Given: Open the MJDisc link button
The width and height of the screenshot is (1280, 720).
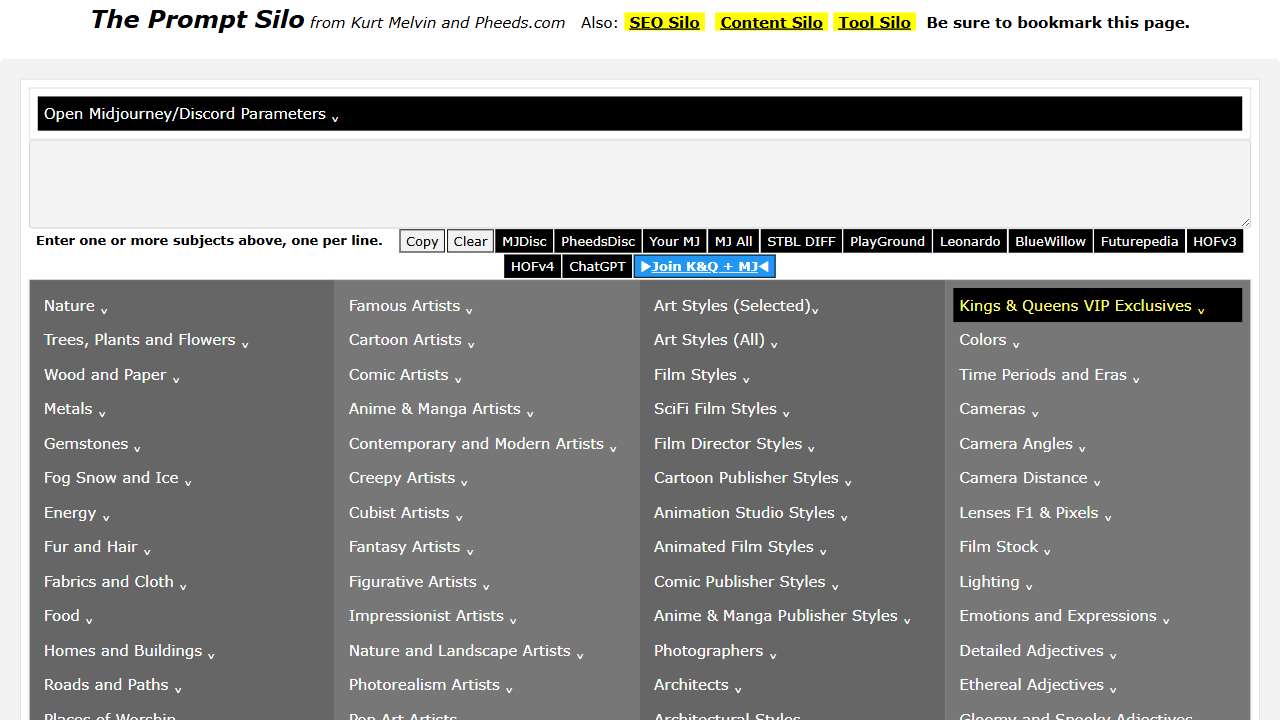Looking at the screenshot, I should pos(524,241).
